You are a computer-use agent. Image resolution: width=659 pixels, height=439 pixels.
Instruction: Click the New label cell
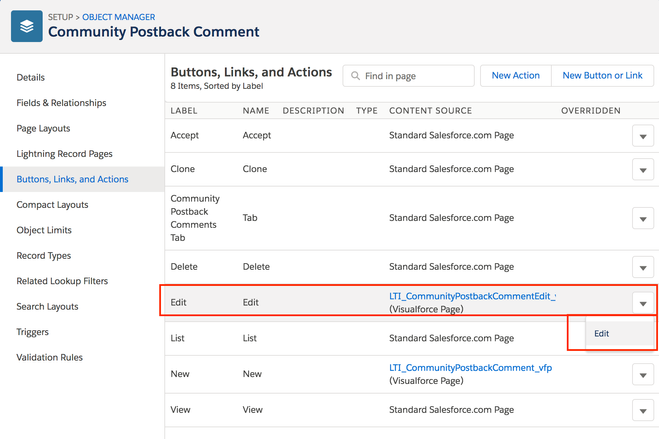(x=180, y=374)
